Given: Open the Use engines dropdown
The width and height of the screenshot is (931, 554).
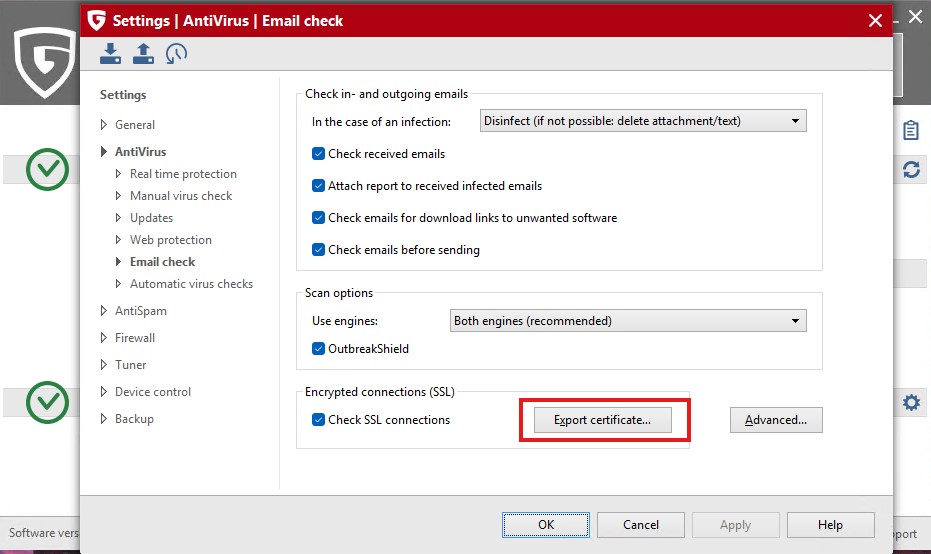Looking at the screenshot, I should click(x=628, y=321).
